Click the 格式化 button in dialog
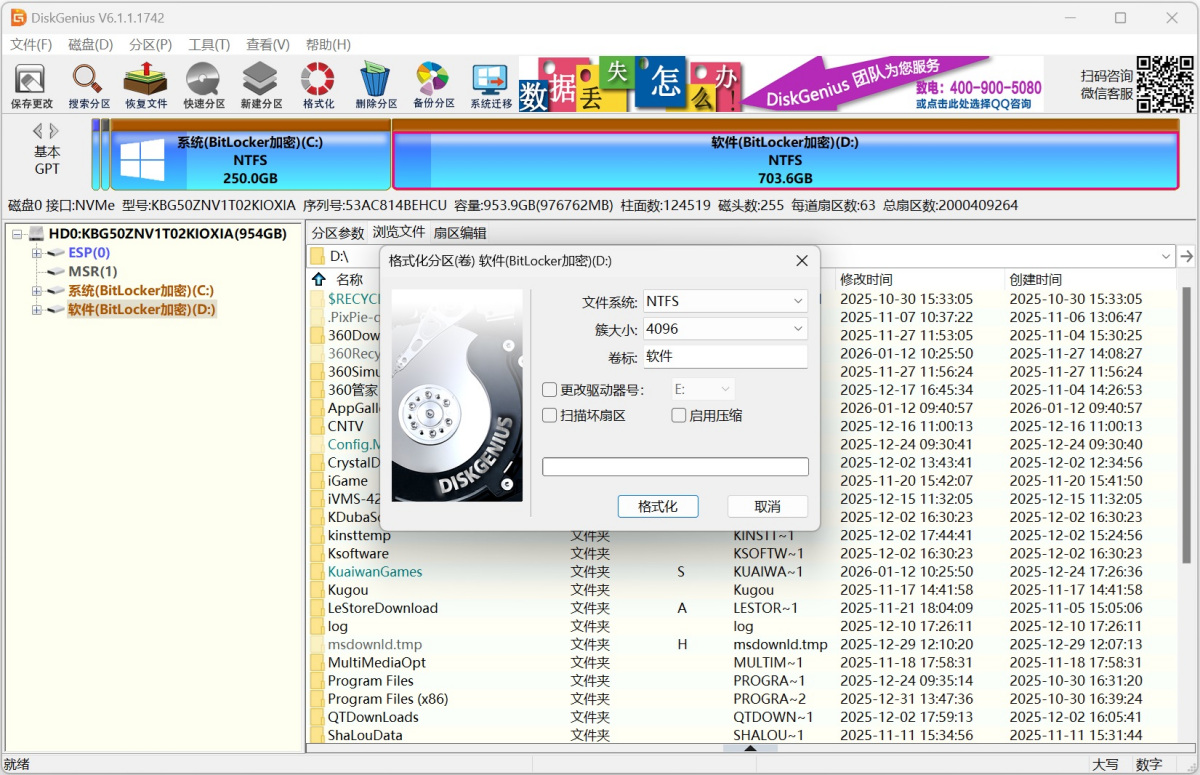 (657, 506)
